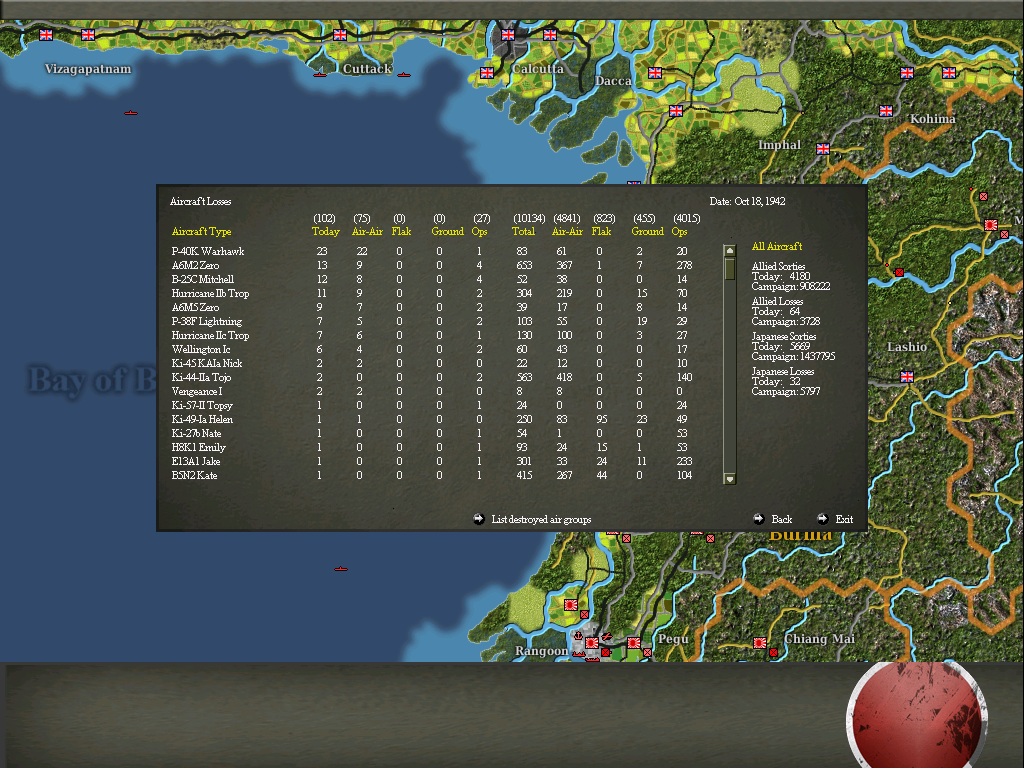Click the Air-Air header under (4841)
Viewport: 1027px width, 770px height.
[567, 231]
